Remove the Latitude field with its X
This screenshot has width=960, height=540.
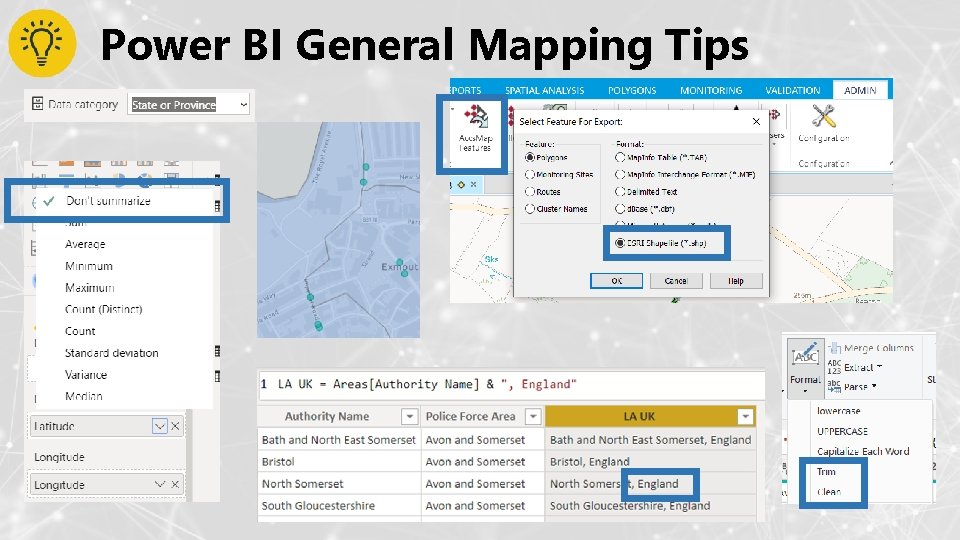click(x=175, y=426)
